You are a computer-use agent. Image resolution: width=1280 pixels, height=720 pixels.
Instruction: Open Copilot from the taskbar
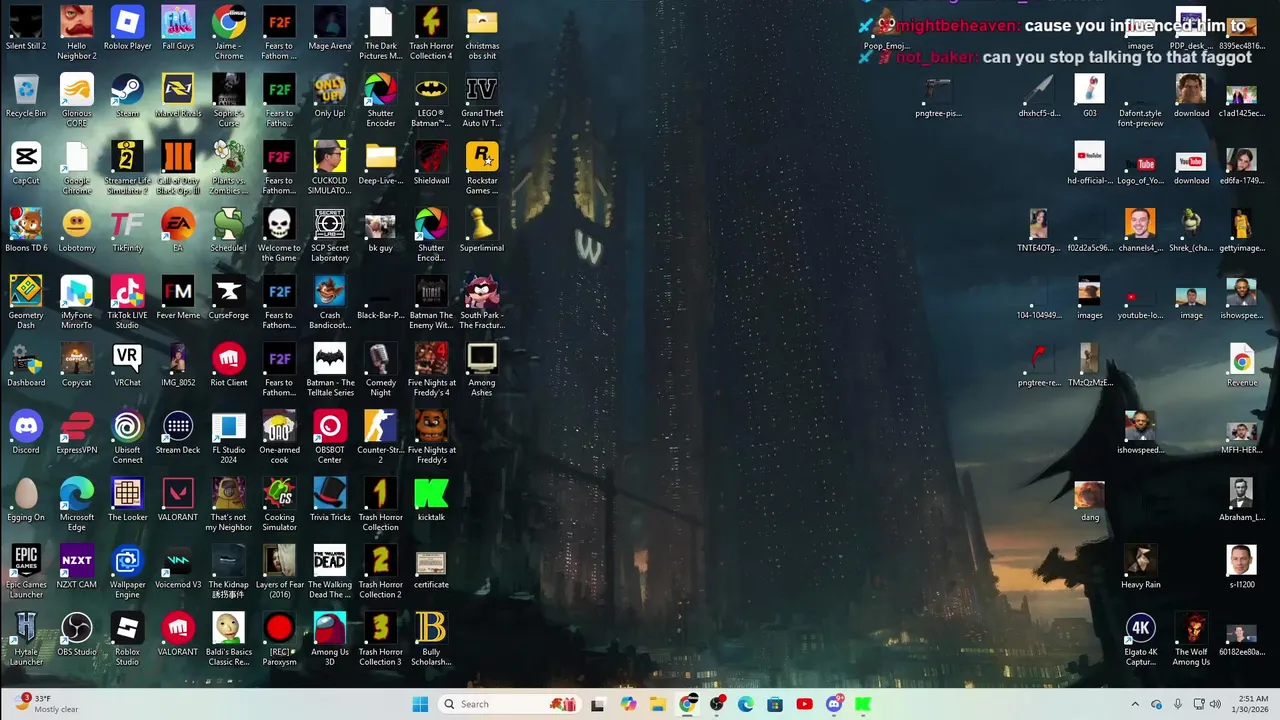tap(628, 704)
